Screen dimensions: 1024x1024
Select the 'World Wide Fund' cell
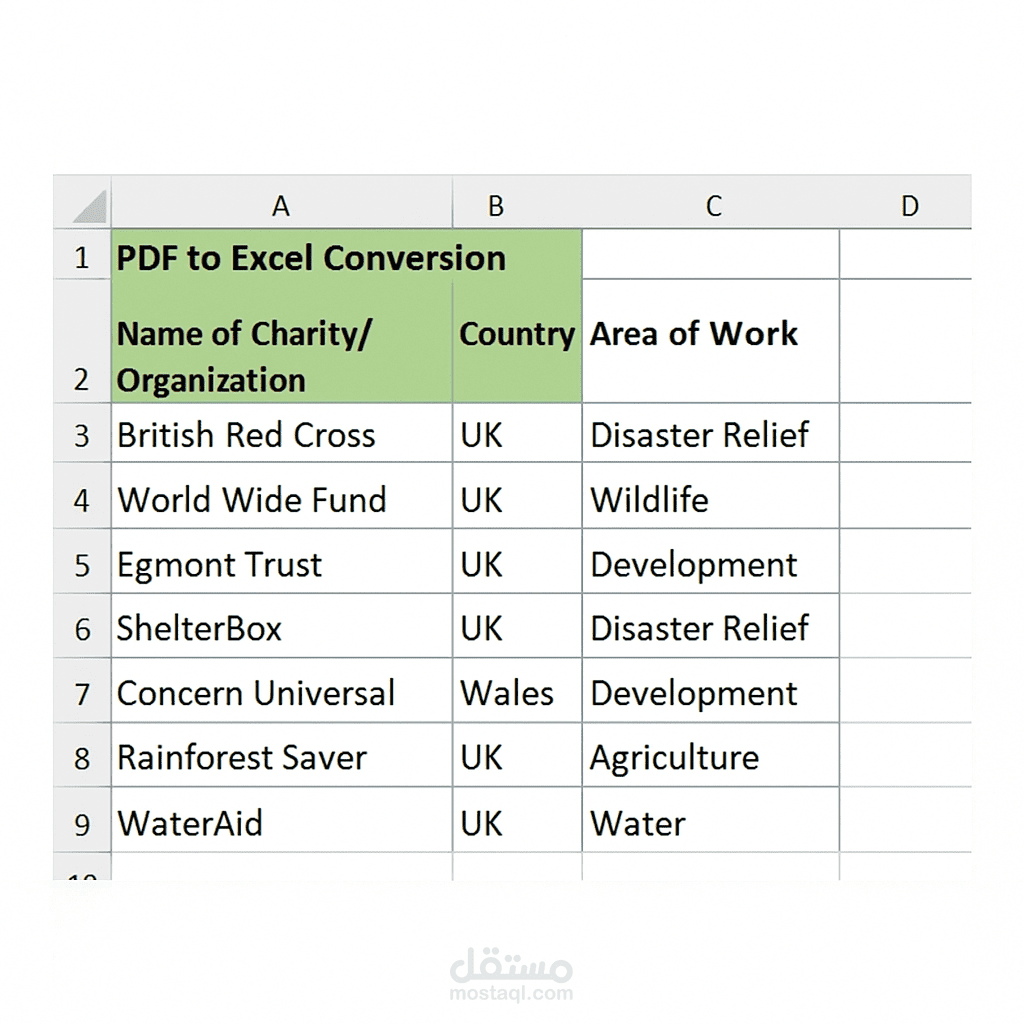click(x=281, y=498)
